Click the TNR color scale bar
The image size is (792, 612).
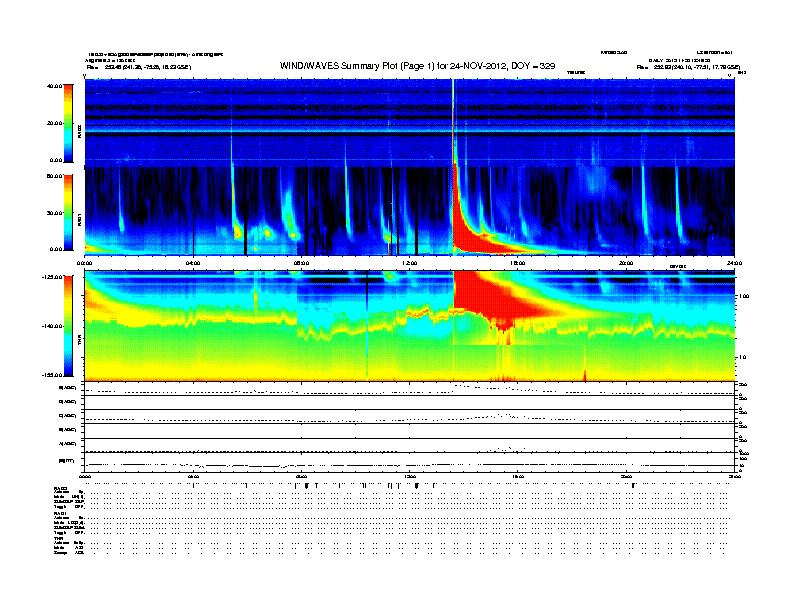click(68, 326)
